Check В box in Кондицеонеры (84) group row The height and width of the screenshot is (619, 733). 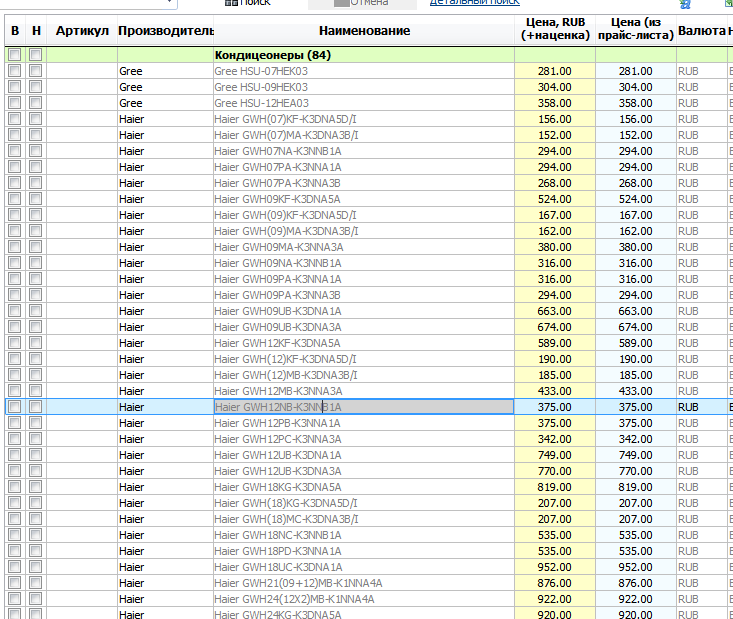point(14,55)
